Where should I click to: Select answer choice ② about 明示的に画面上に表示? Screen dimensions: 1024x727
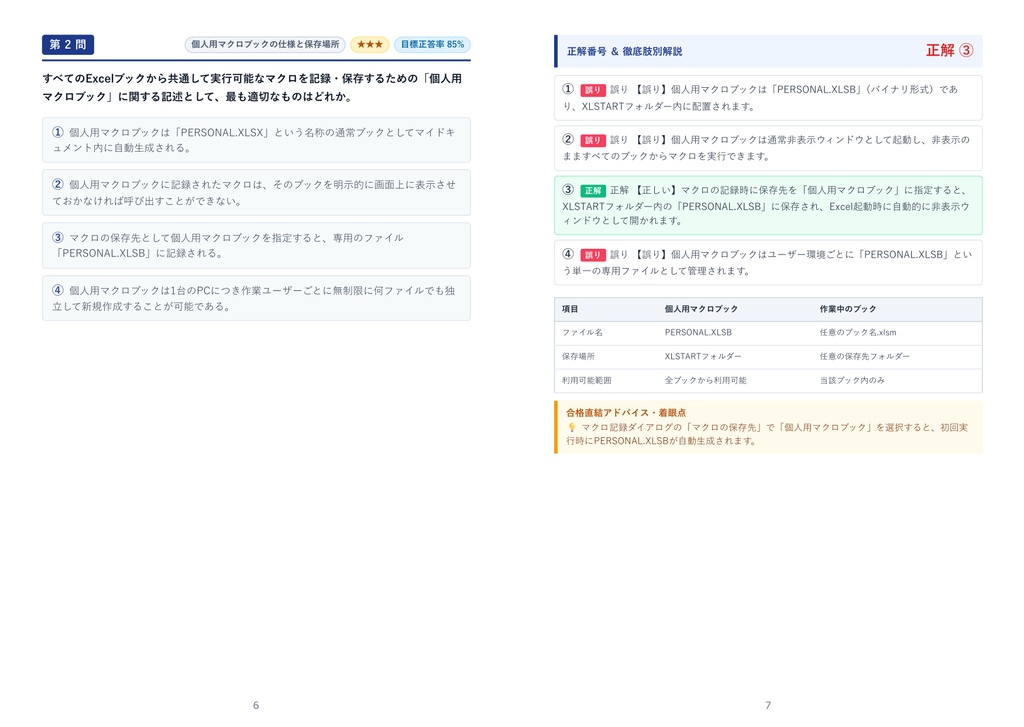click(256, 193)
